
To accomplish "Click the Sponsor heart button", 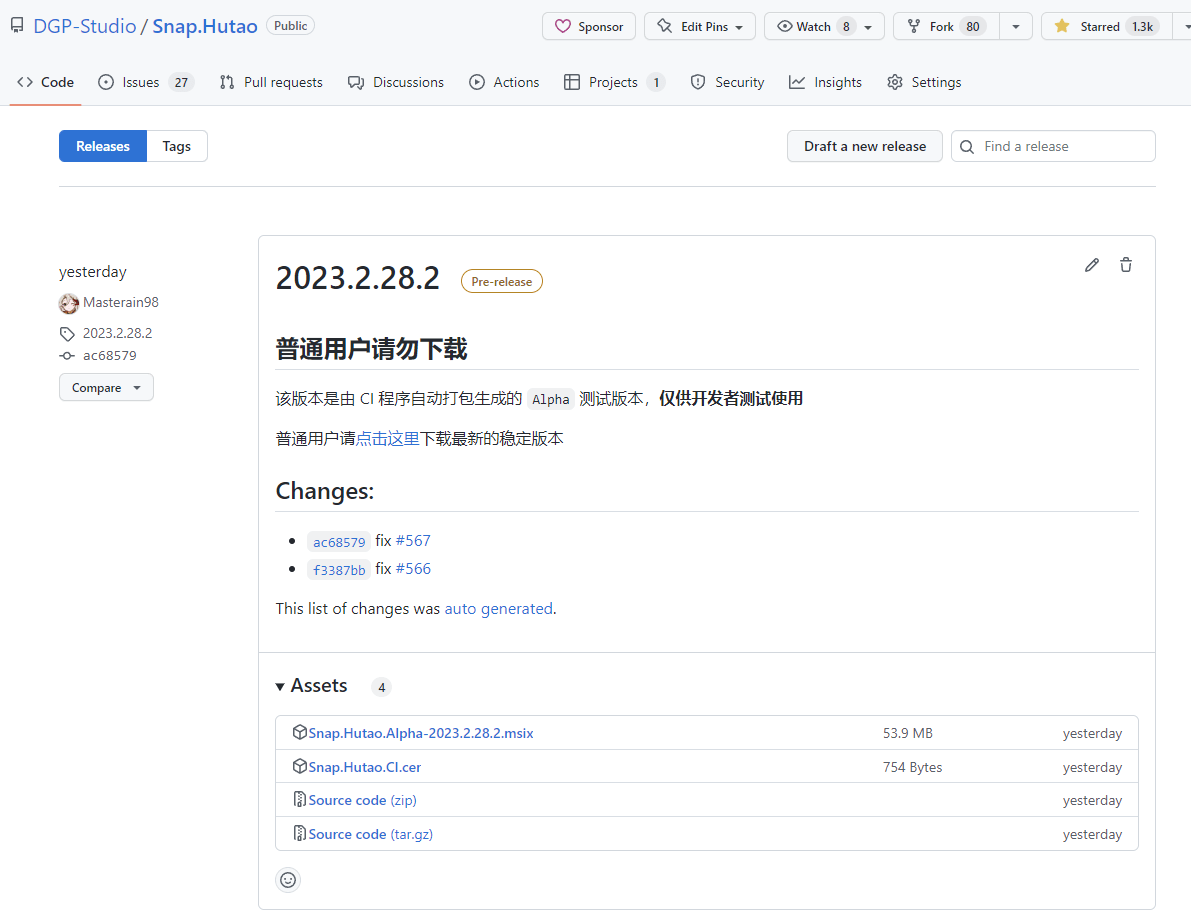I will (589, 27).
